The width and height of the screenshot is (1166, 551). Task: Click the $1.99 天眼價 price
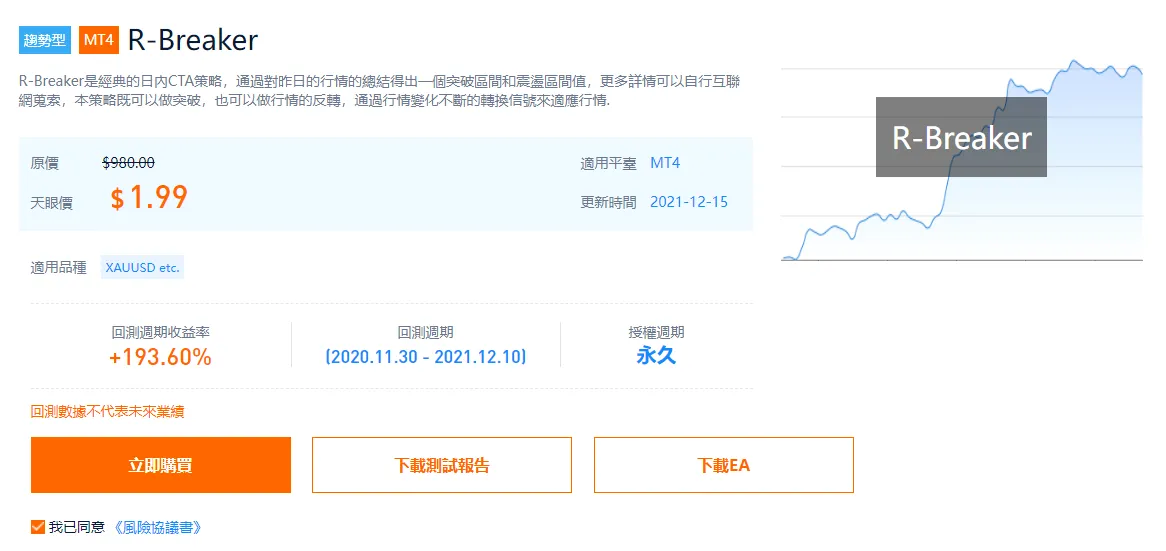pos(149,198)
